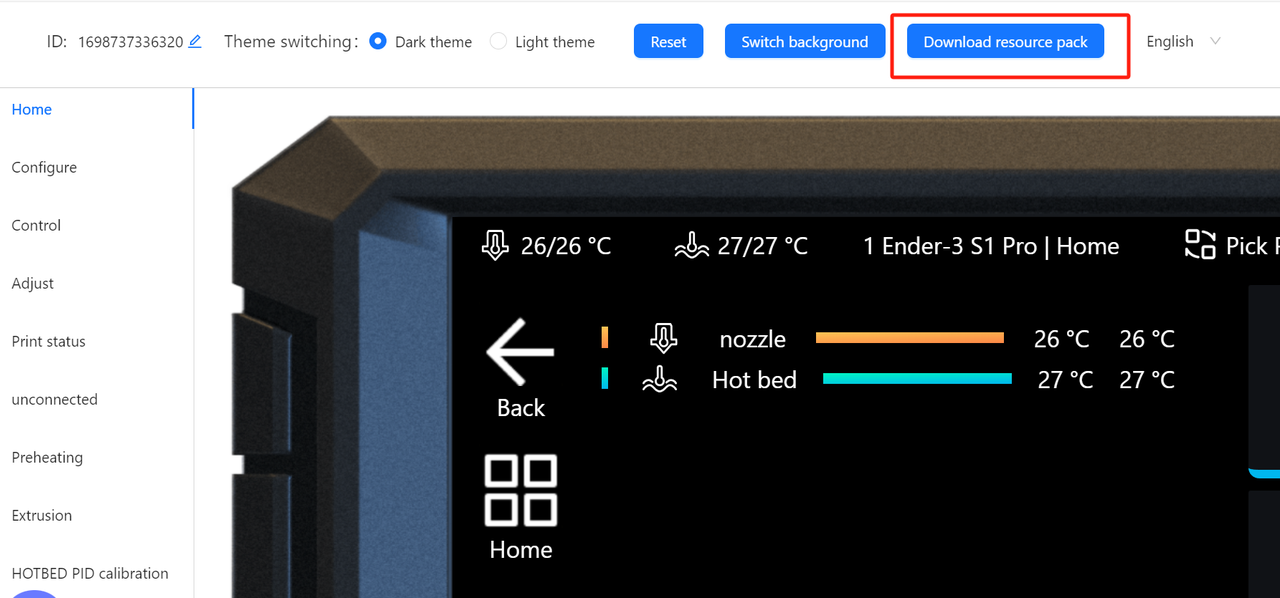1280x598 pixels.
Task: Click the Pick icon at top right of display
Action: 1200,245
